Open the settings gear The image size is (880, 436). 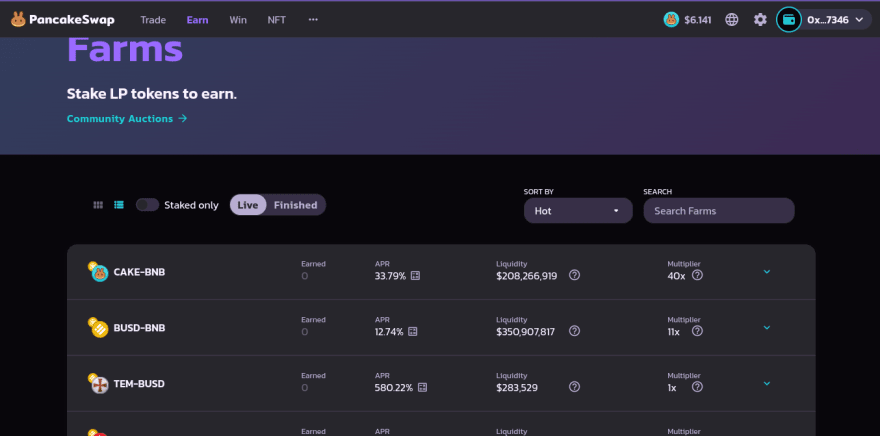pos(760,20)
